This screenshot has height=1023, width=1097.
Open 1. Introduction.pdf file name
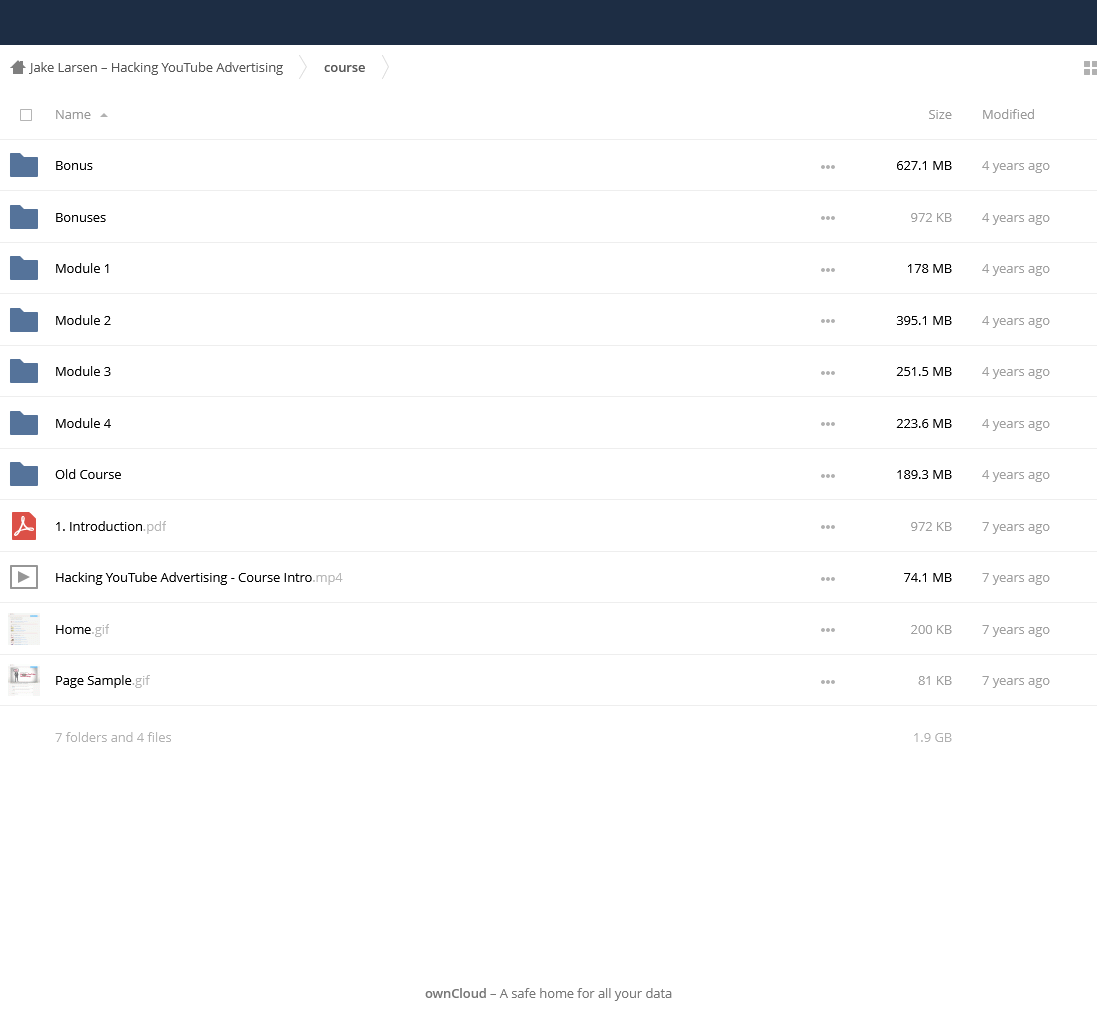pos(111,526)
